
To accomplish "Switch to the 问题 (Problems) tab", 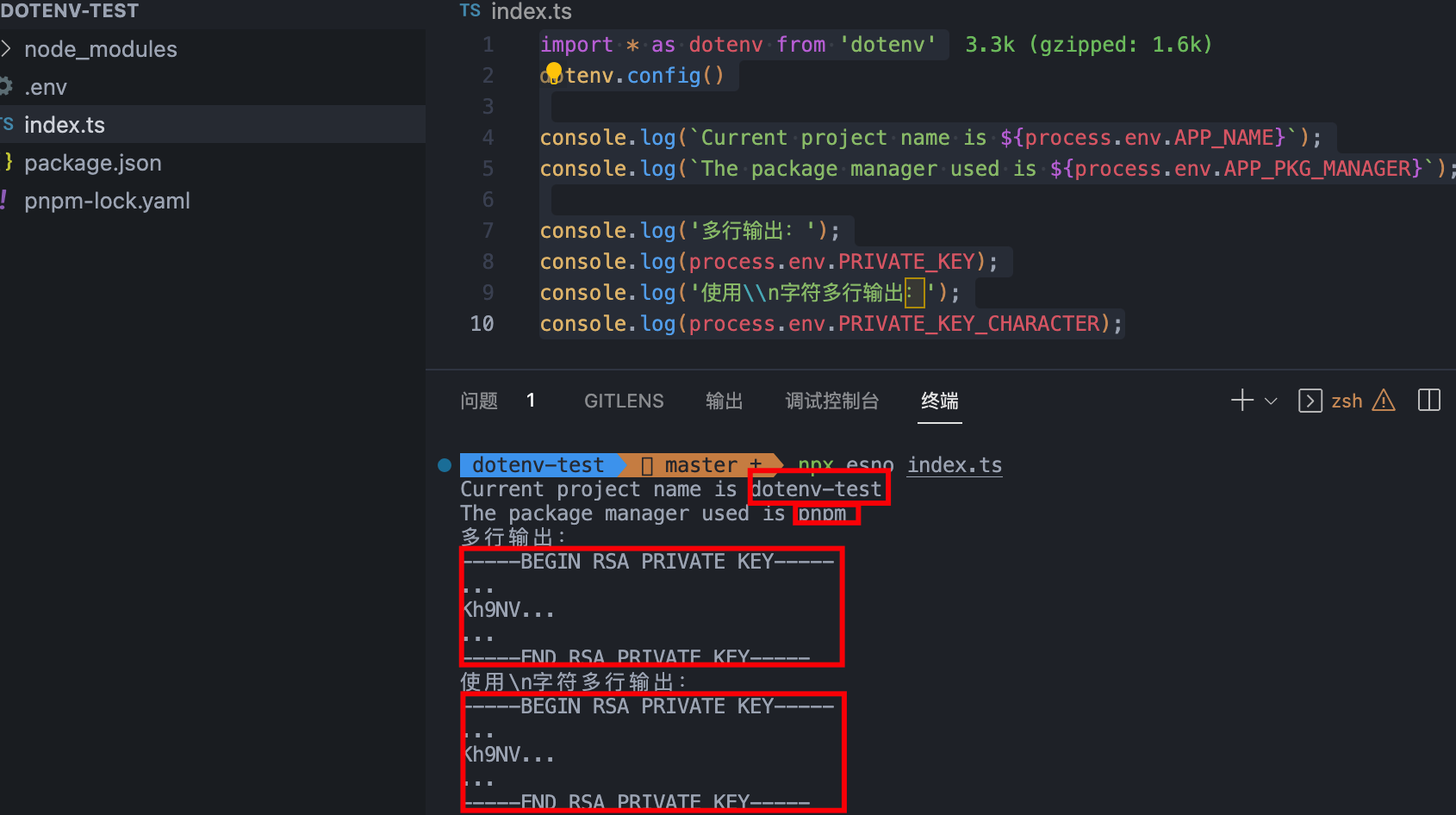I will click(479, 401).
